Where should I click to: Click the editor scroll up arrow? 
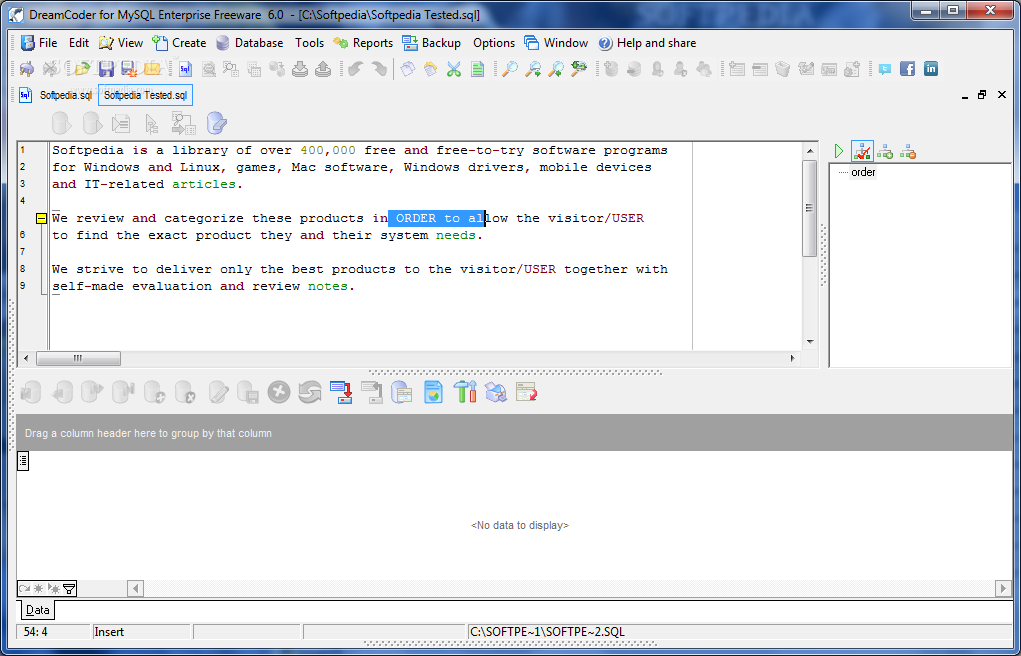(809, 151)
